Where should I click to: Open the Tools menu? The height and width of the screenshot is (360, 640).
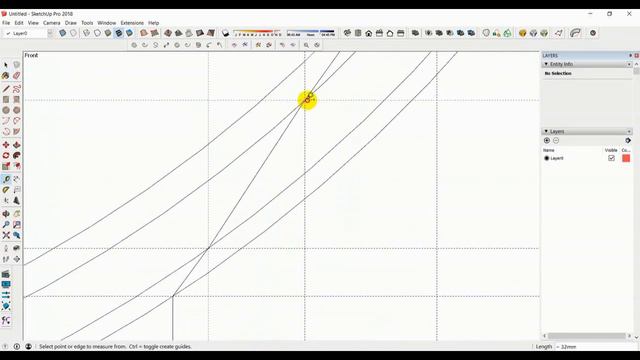point(87,23)
